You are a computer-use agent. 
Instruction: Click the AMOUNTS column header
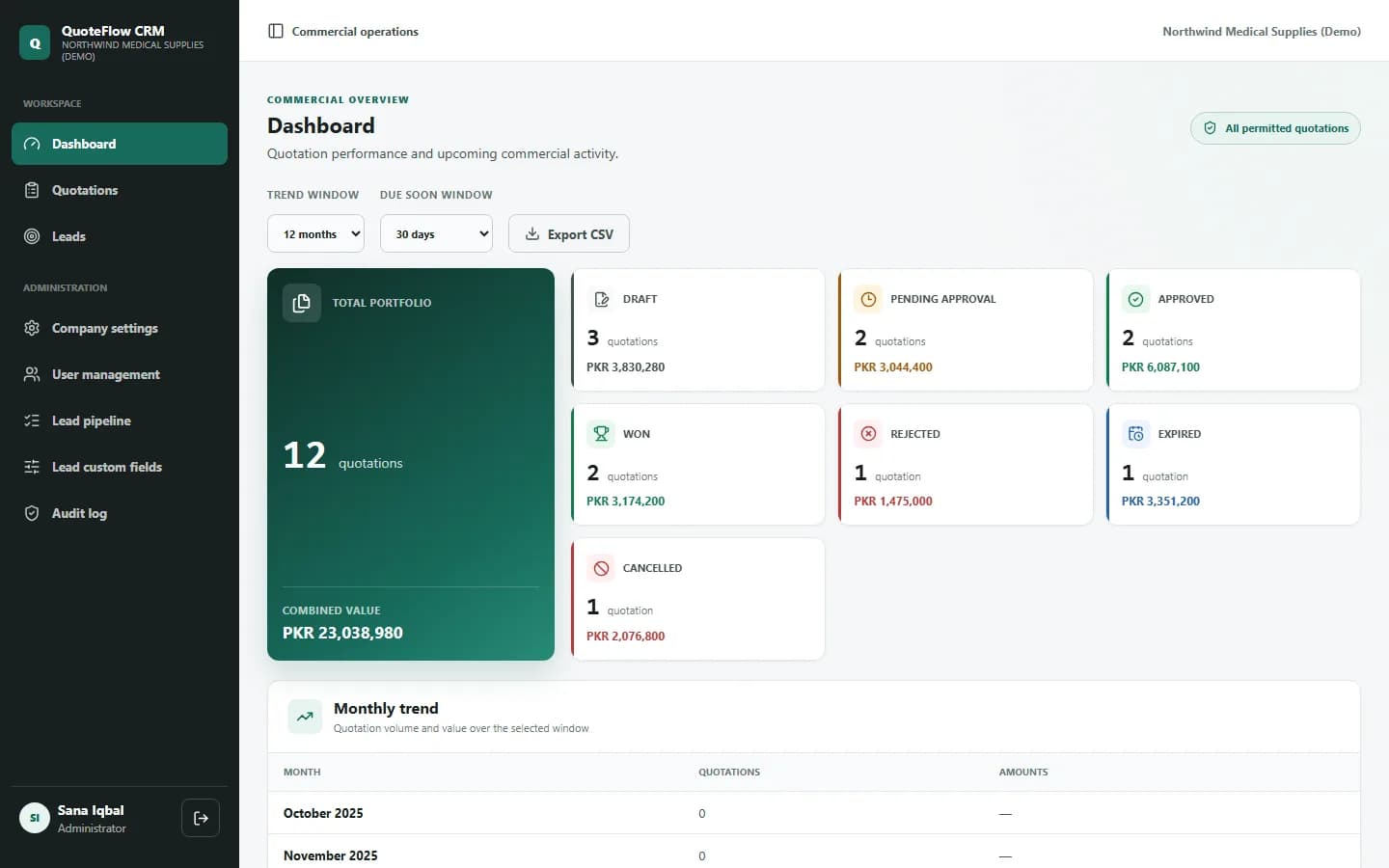(x=1023, y=772)
